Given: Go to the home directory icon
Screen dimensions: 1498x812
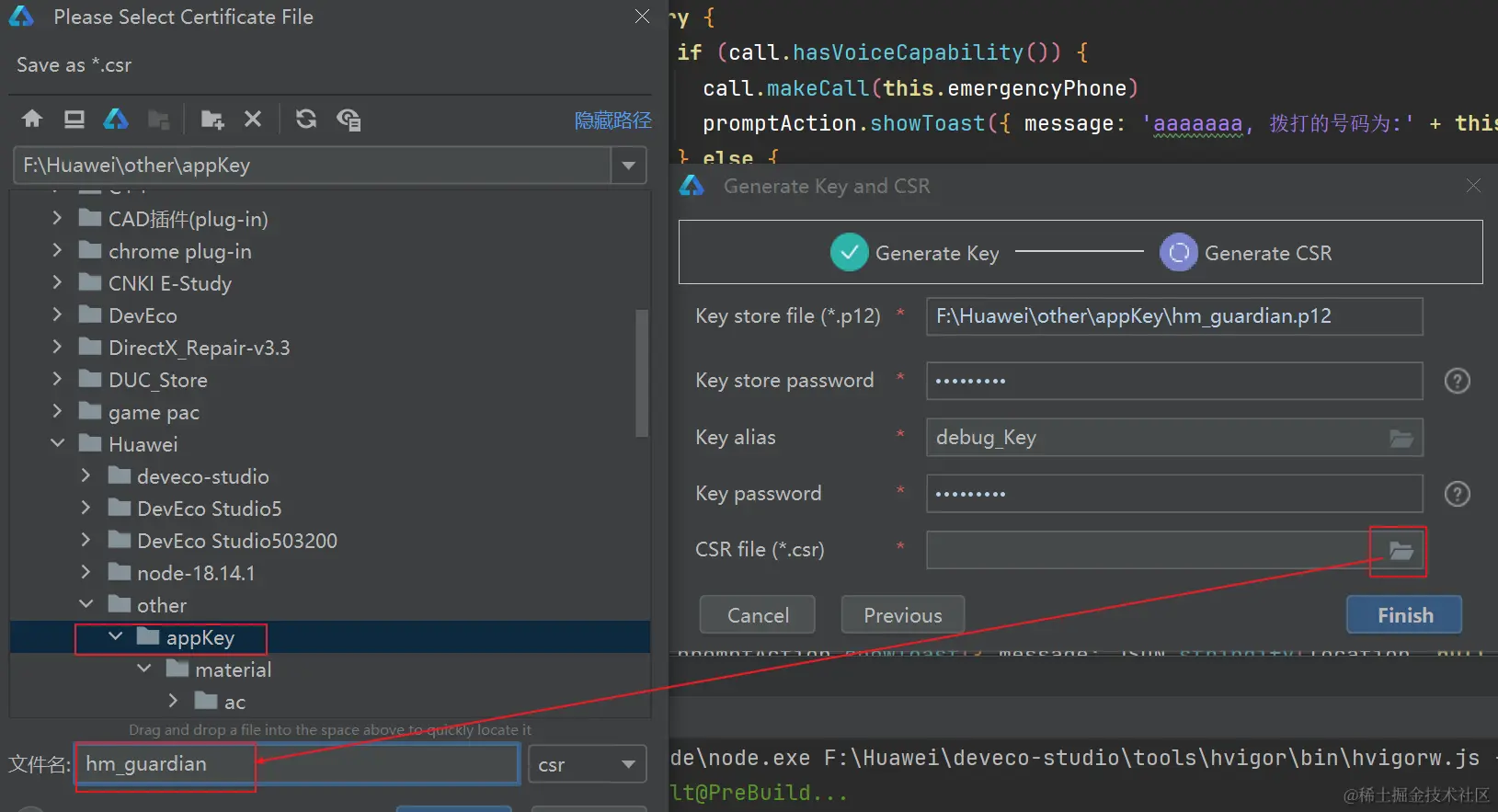Looking at the screenshot, I should point(32,119).
